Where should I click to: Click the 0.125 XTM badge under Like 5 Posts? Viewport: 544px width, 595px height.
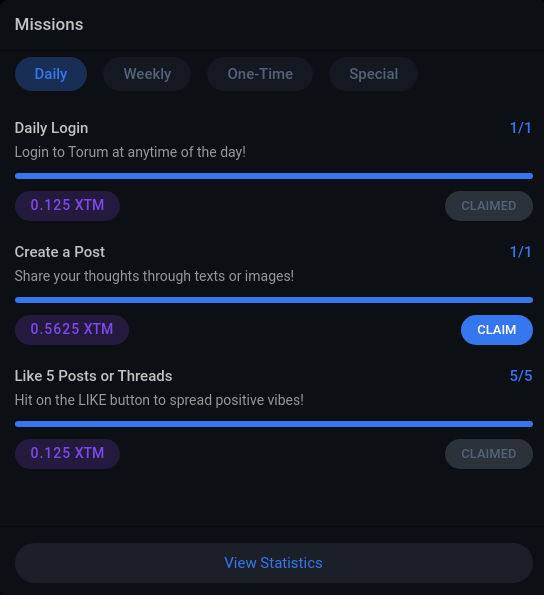pyautogui.click(x=67, y=453)
